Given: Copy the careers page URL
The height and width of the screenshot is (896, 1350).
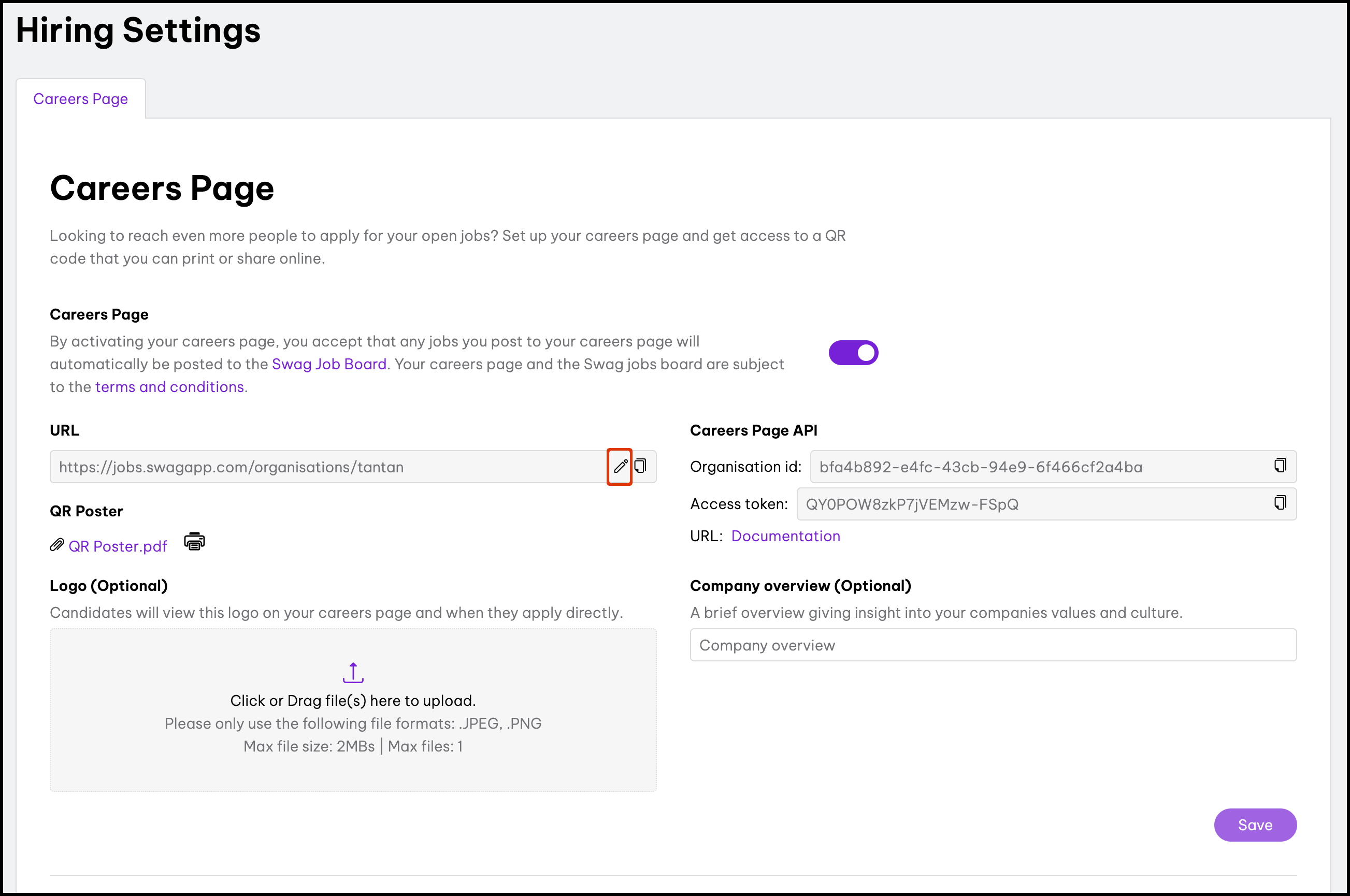Looking at the screenshot, I should click(641, 466).
